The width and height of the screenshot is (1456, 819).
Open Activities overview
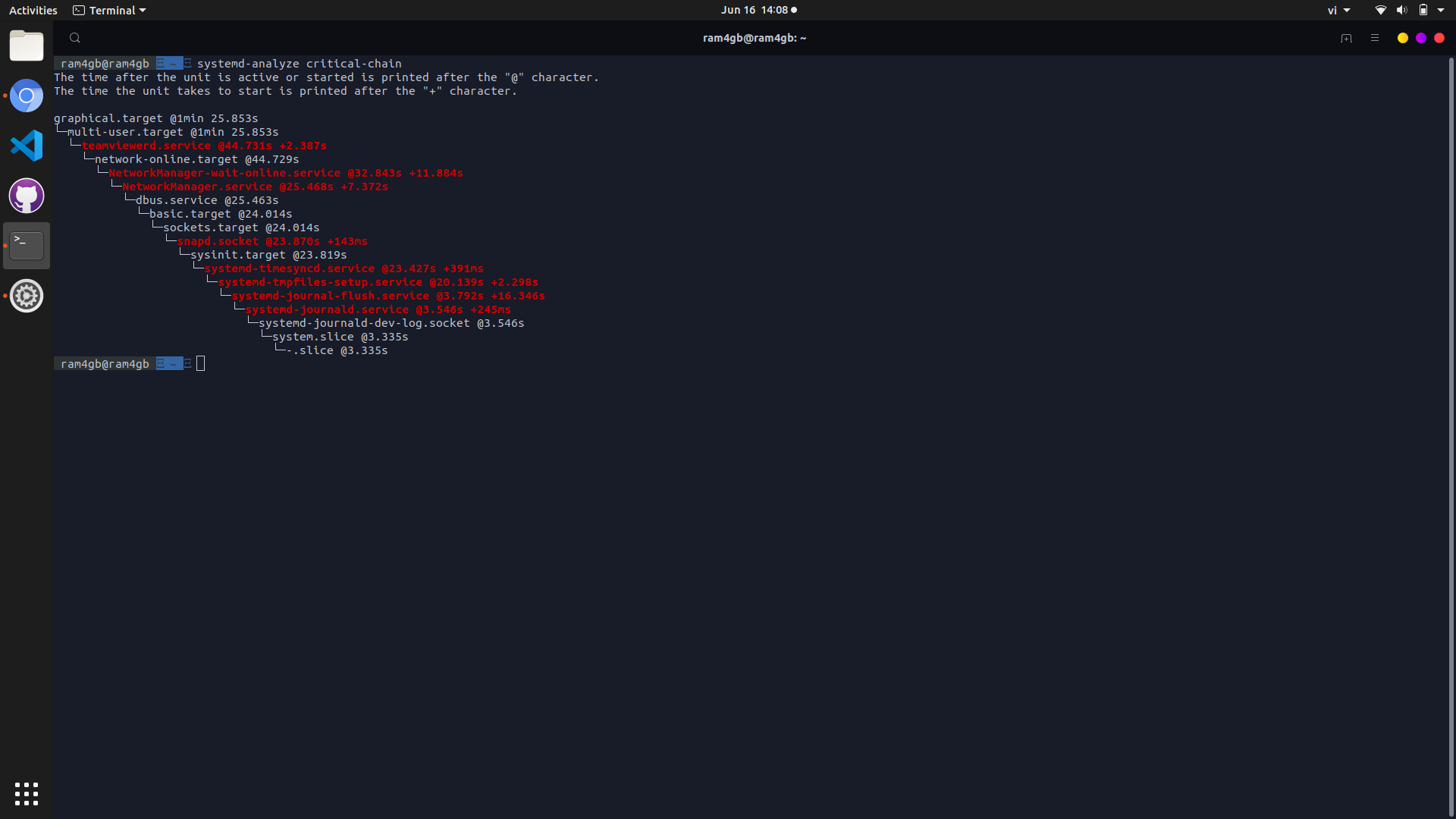click(33, 10)
